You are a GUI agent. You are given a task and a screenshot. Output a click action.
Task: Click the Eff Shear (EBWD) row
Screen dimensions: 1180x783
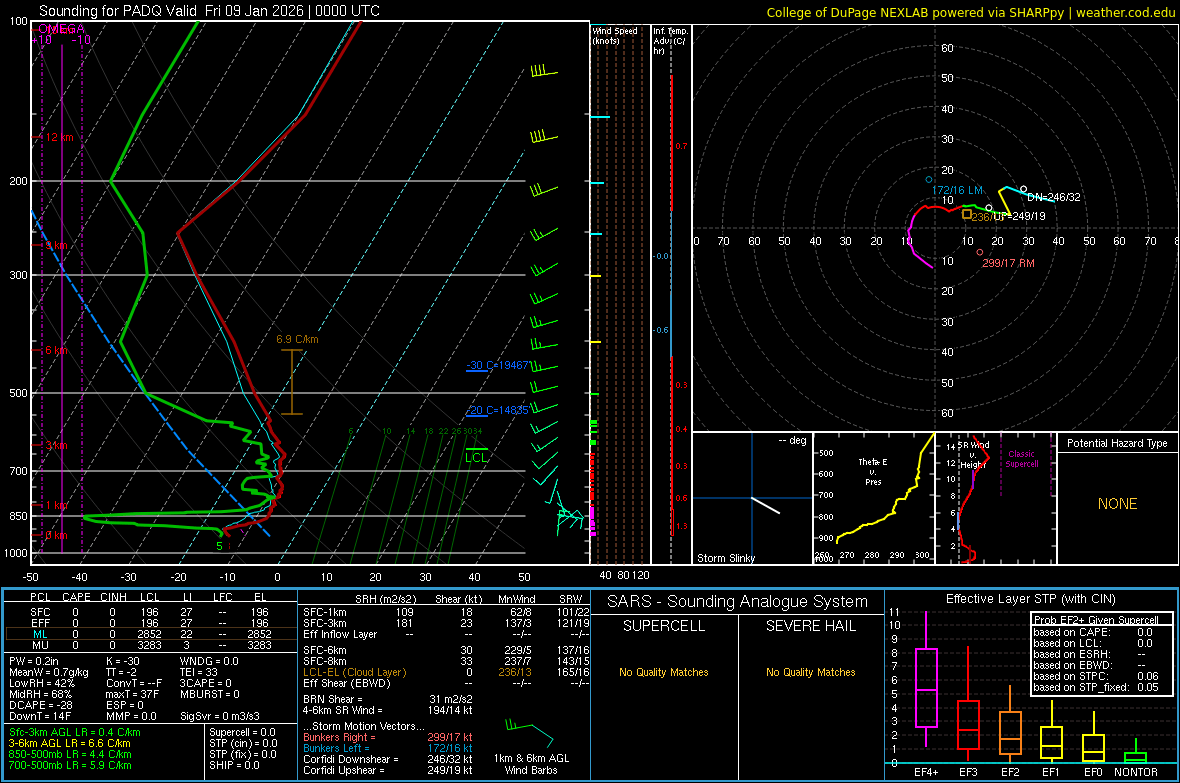446,683
